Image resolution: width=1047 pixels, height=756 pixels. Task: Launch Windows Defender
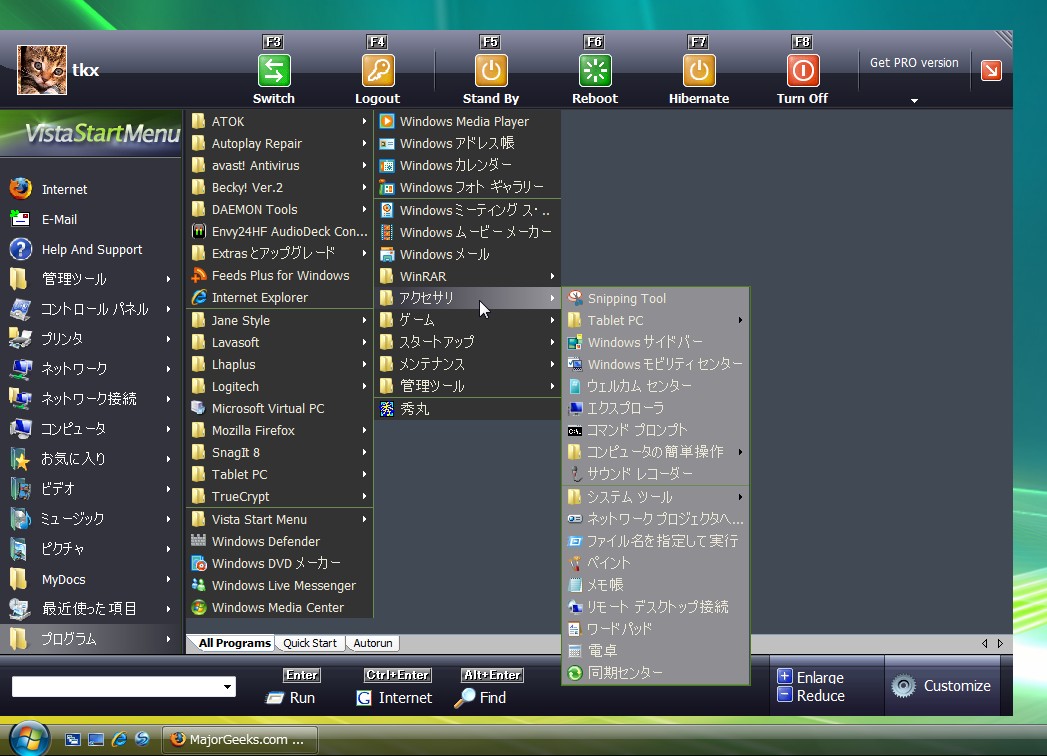point(279,541)
